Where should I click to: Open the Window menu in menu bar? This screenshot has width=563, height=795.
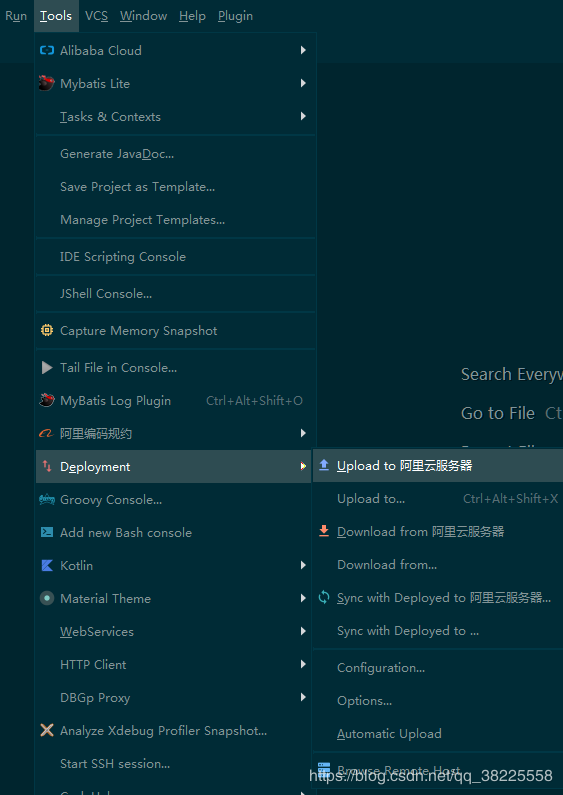pyautogui.click(x=144, y=16)
